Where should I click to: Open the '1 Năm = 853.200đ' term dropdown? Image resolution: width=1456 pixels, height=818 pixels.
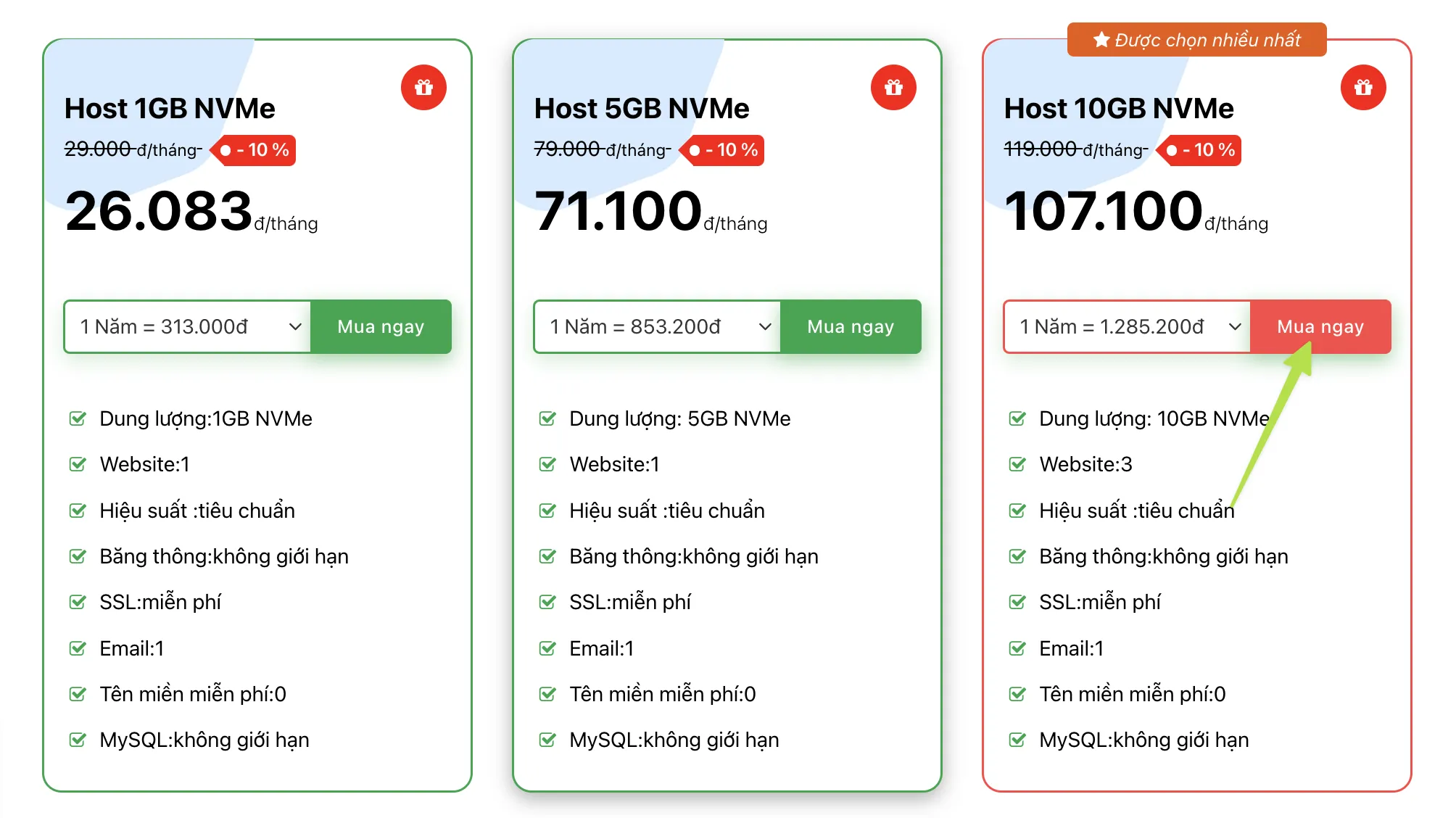point(658,327)
